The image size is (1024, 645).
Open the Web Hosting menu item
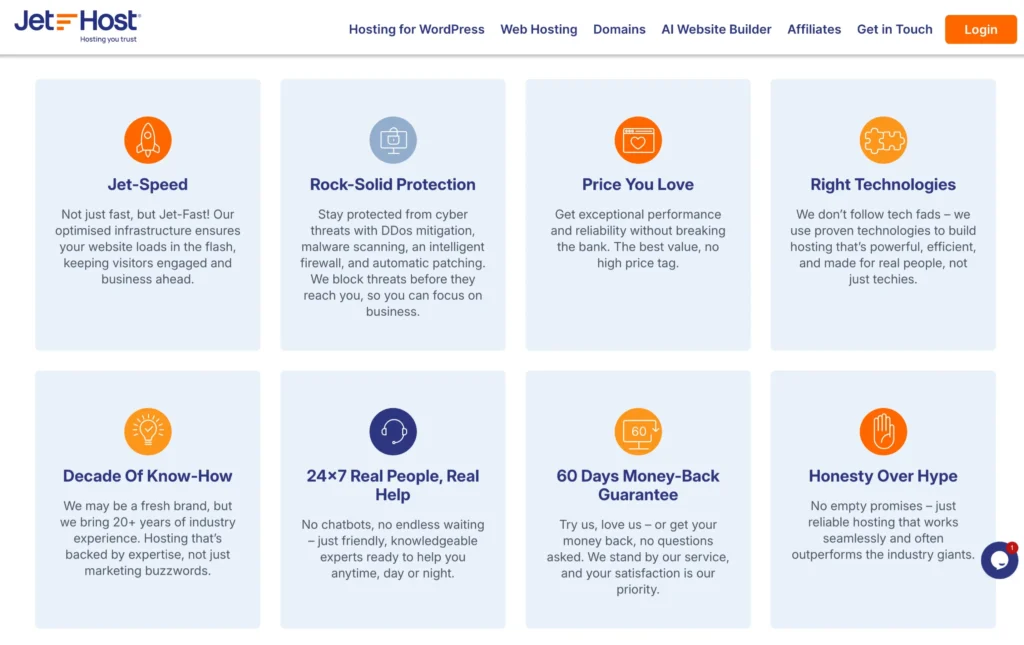point(539,29)
